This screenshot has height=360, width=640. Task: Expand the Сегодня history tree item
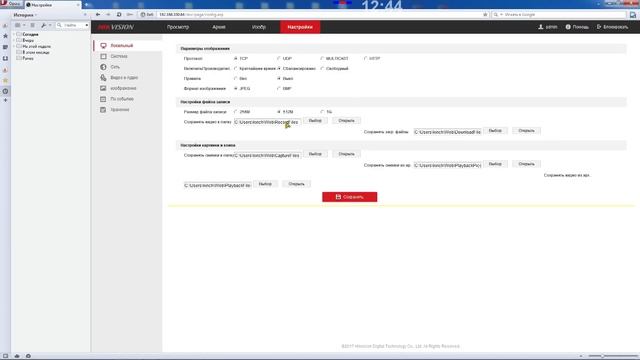[14, 34]
